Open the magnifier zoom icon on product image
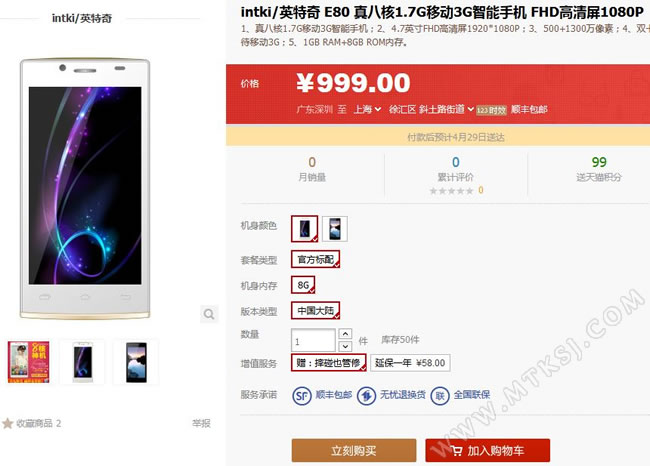Screen dimensions: 650x466 click(209, 314)
